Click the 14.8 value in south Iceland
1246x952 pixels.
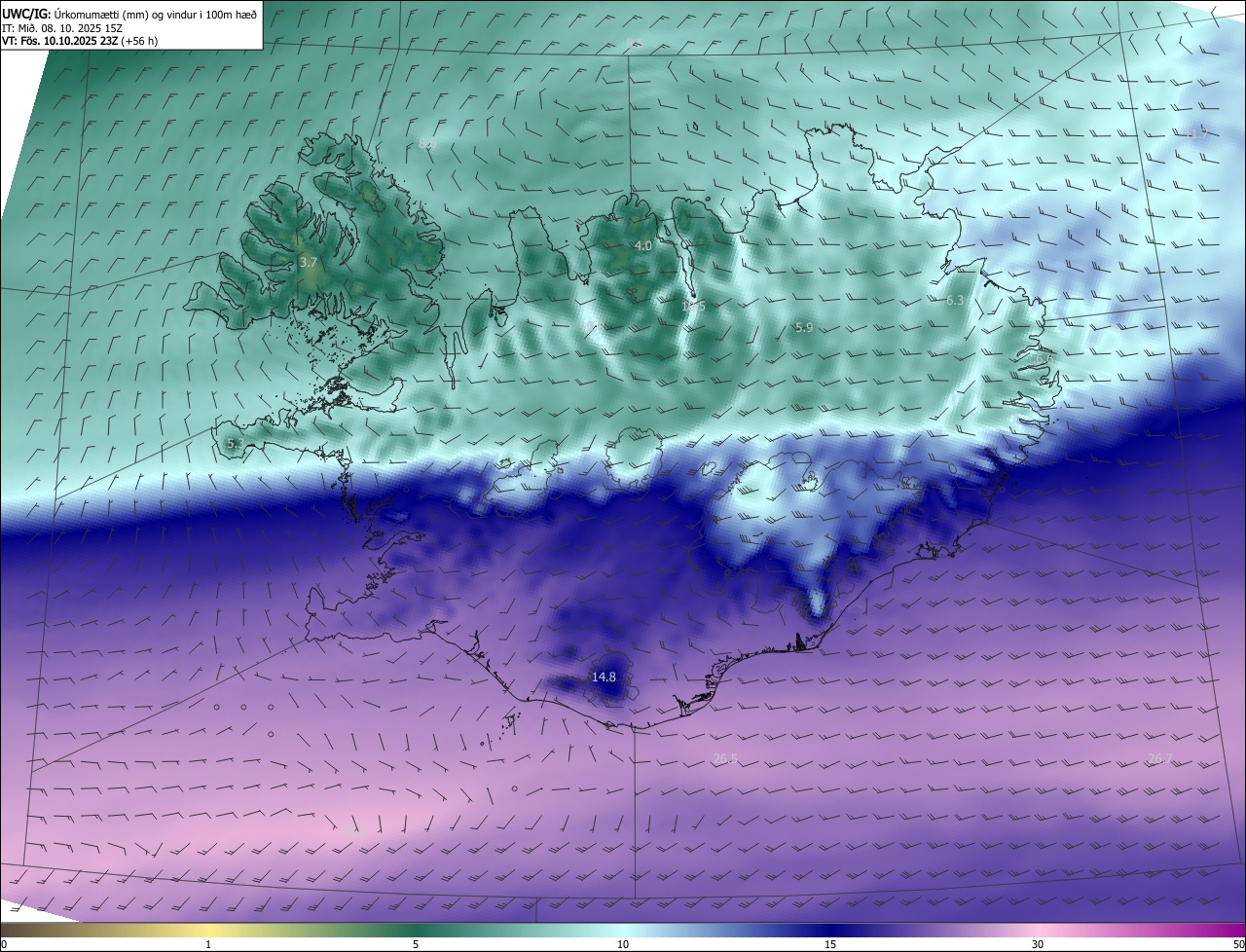coord(604,677)
